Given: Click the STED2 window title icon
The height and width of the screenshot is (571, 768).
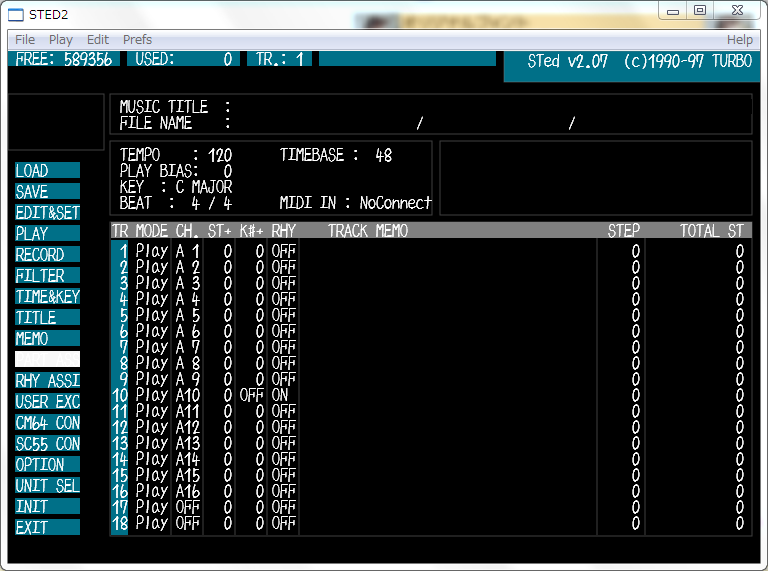Looking at the screenshot, I should [x=16, y=15].
